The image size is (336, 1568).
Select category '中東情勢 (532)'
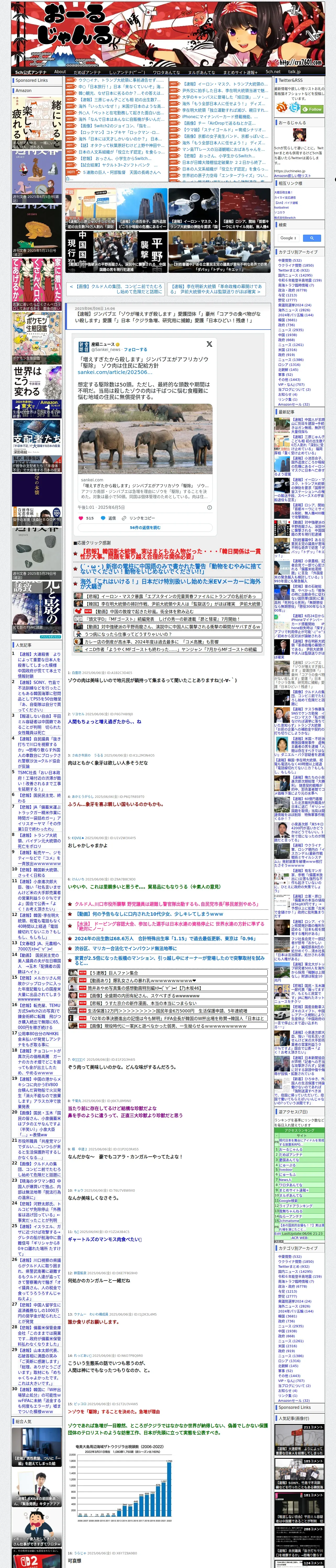point(290,261)
